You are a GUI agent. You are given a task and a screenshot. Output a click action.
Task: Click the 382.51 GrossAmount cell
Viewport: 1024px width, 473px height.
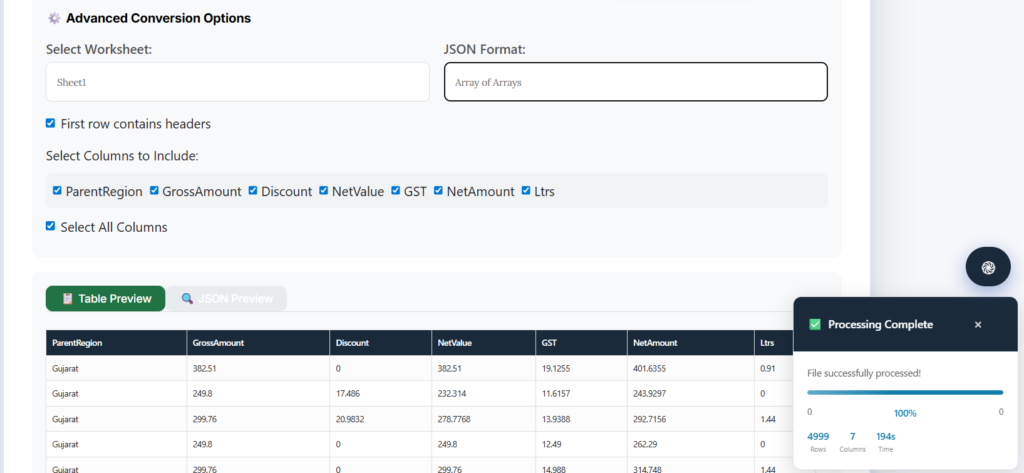coord(258,368)
